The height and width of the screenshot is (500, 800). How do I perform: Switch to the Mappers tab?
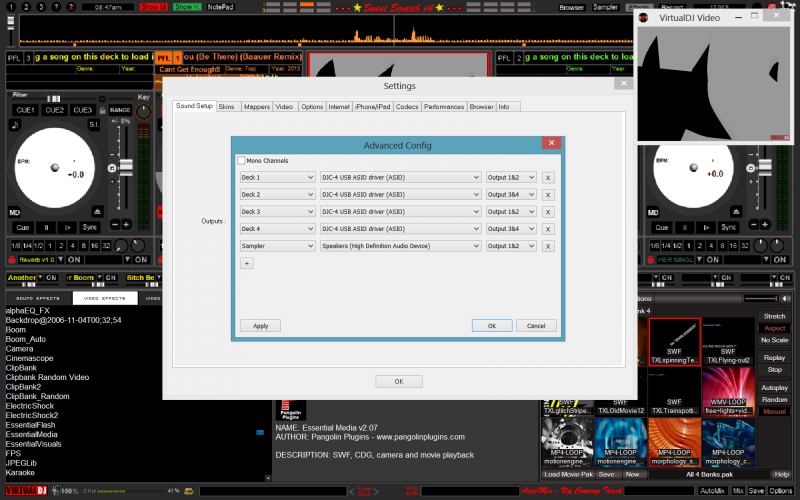[x=257, y=107]
